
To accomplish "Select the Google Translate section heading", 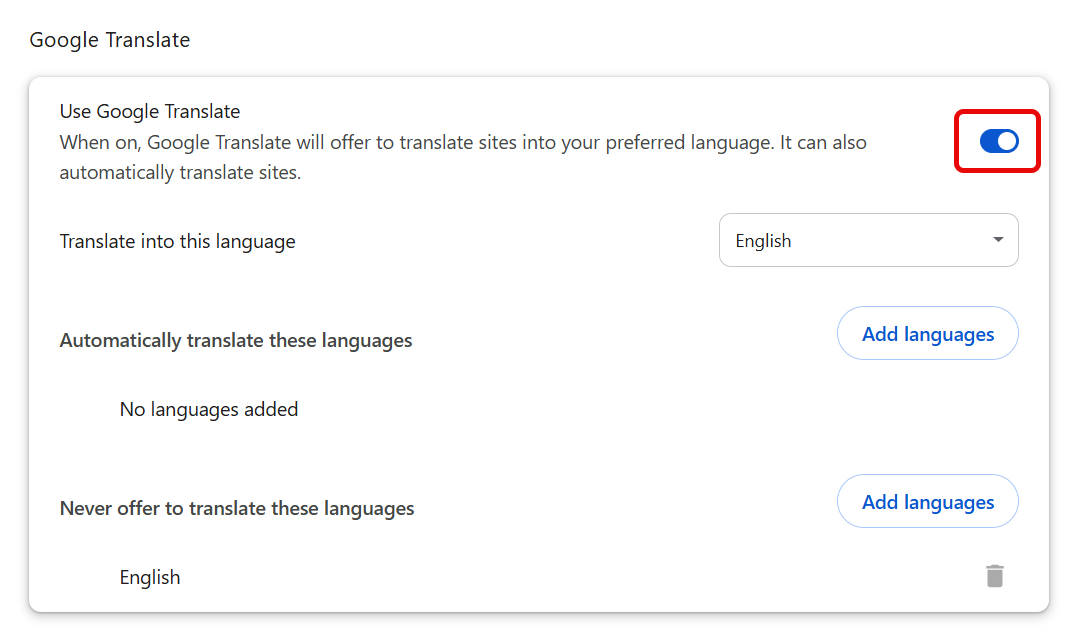I will (x=109, y=39).
